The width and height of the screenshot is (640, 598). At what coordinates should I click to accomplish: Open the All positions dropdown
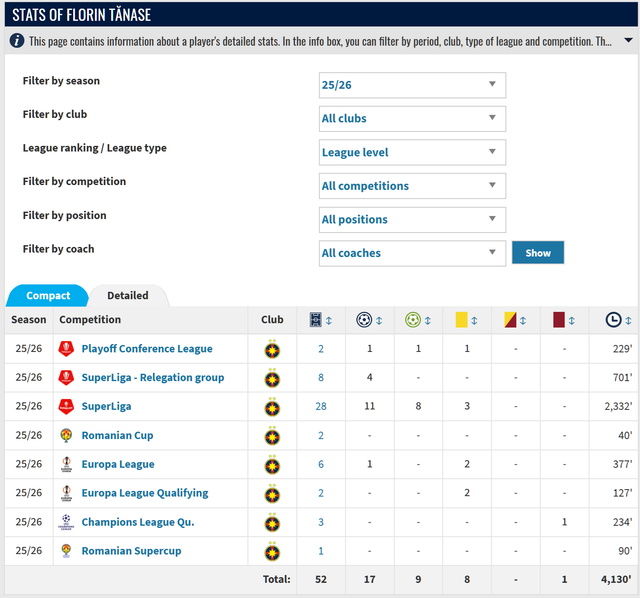click(412, 220)
